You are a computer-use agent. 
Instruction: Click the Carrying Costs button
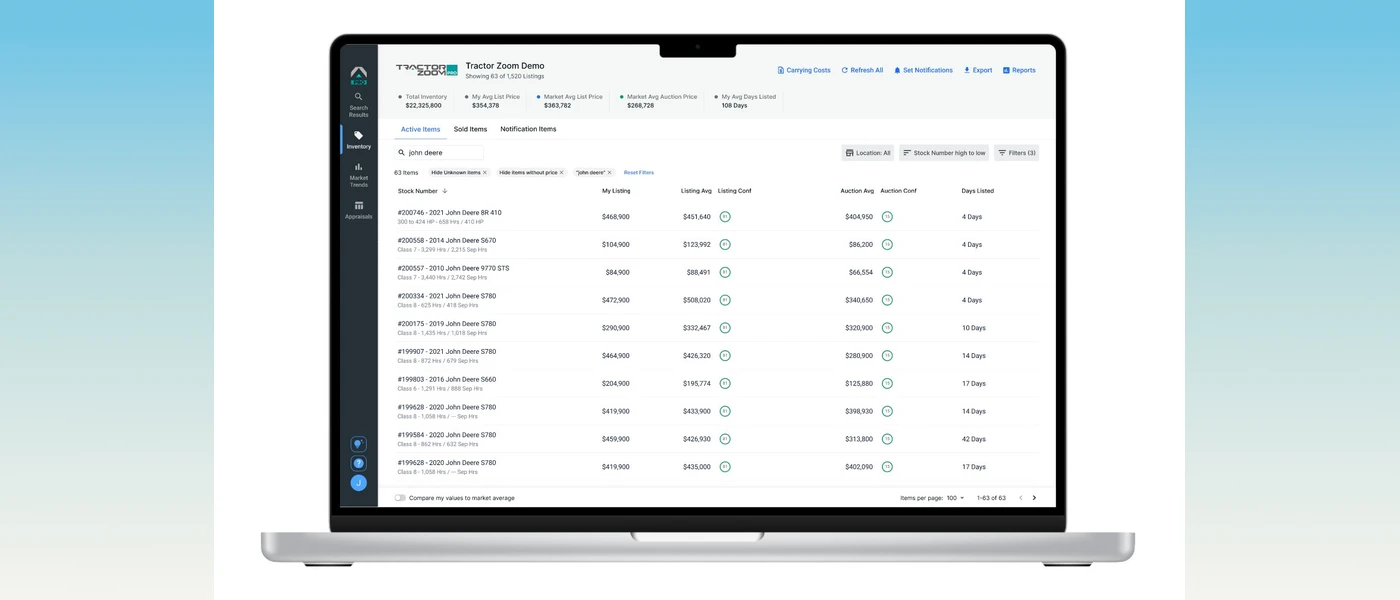804,70
